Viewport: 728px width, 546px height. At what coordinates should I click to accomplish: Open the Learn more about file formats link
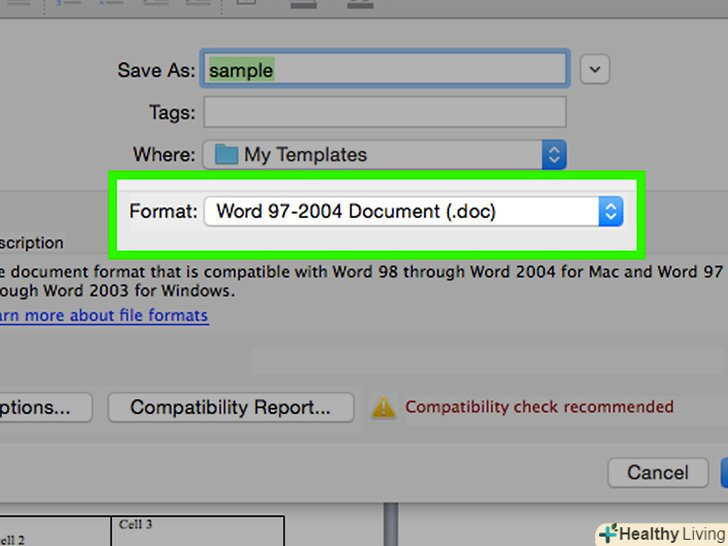[x=104, y=315]
